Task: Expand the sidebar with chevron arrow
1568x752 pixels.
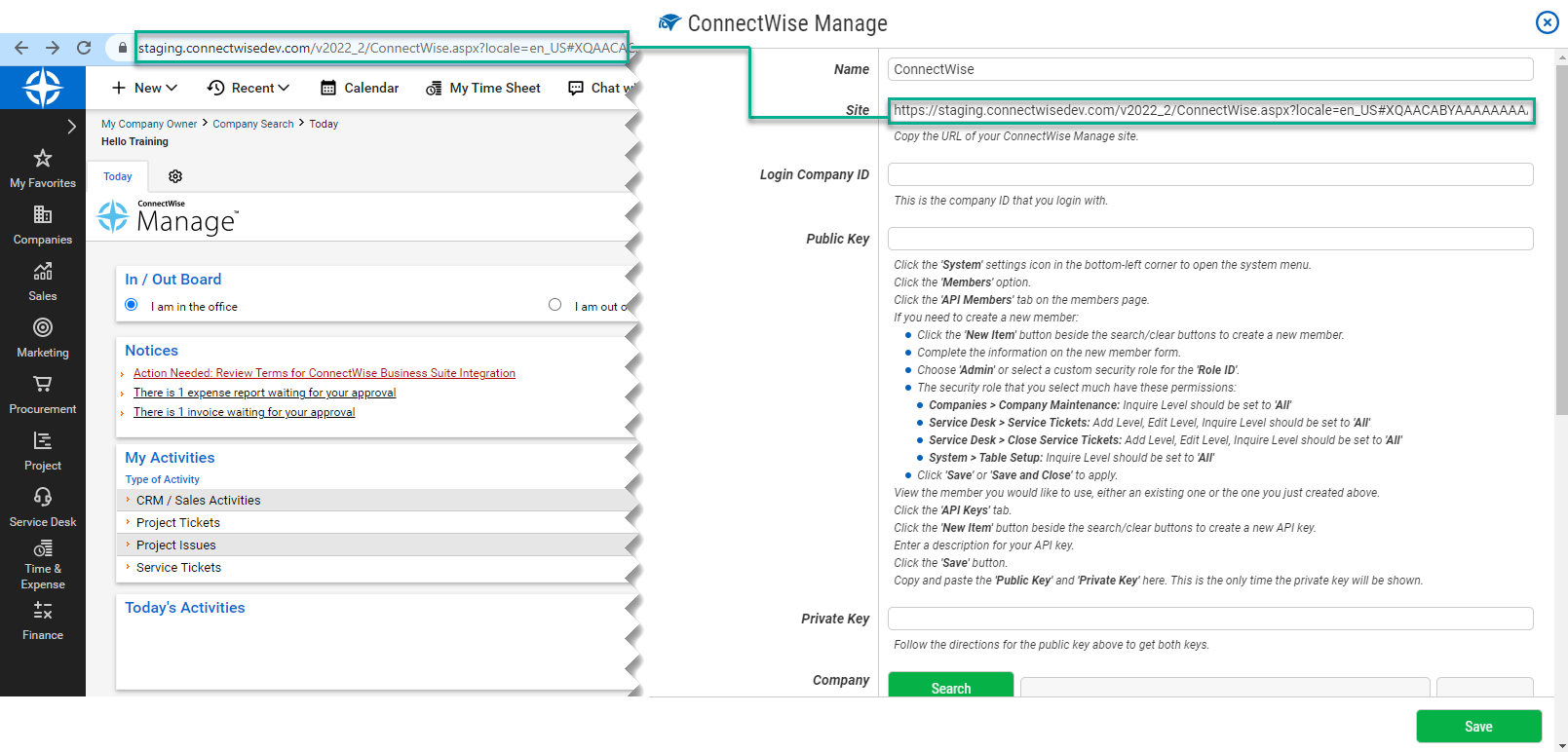Action: tap(71, 127)
